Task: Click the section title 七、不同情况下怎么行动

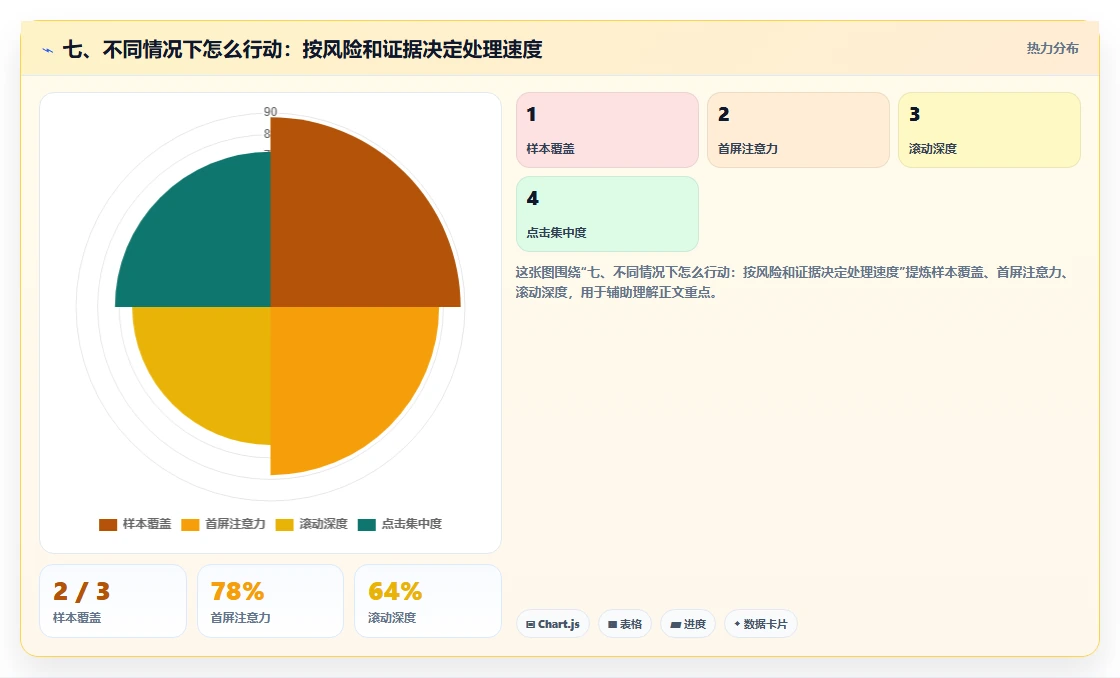Action: tap(303, 49)
